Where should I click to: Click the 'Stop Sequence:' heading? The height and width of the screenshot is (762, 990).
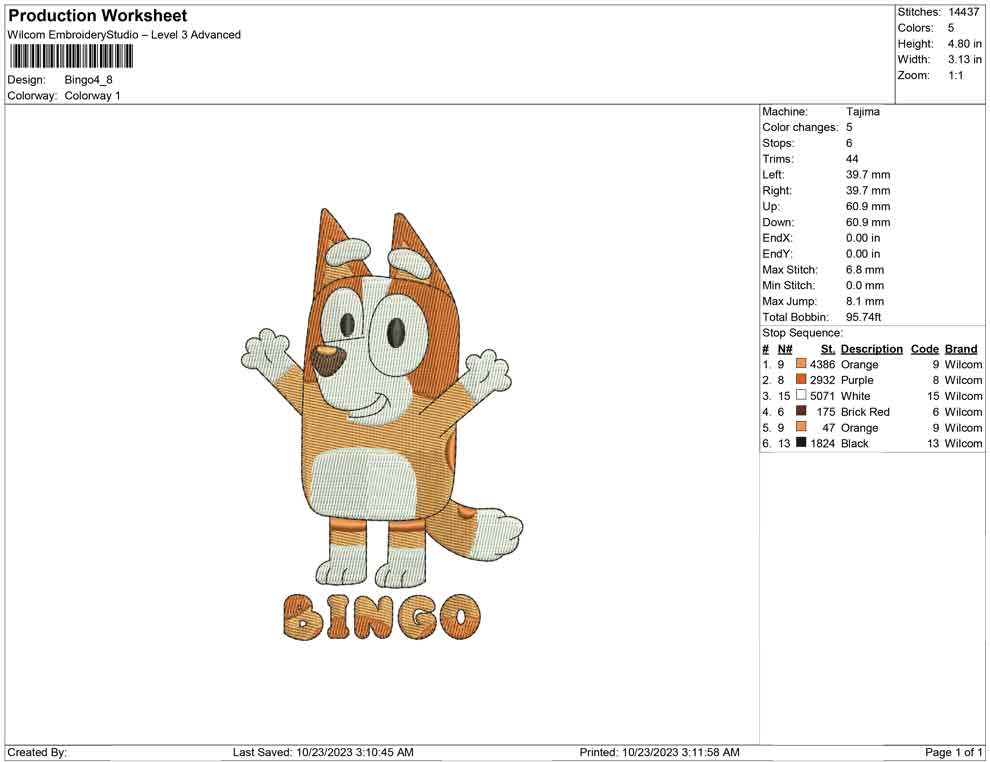(802, 333)
